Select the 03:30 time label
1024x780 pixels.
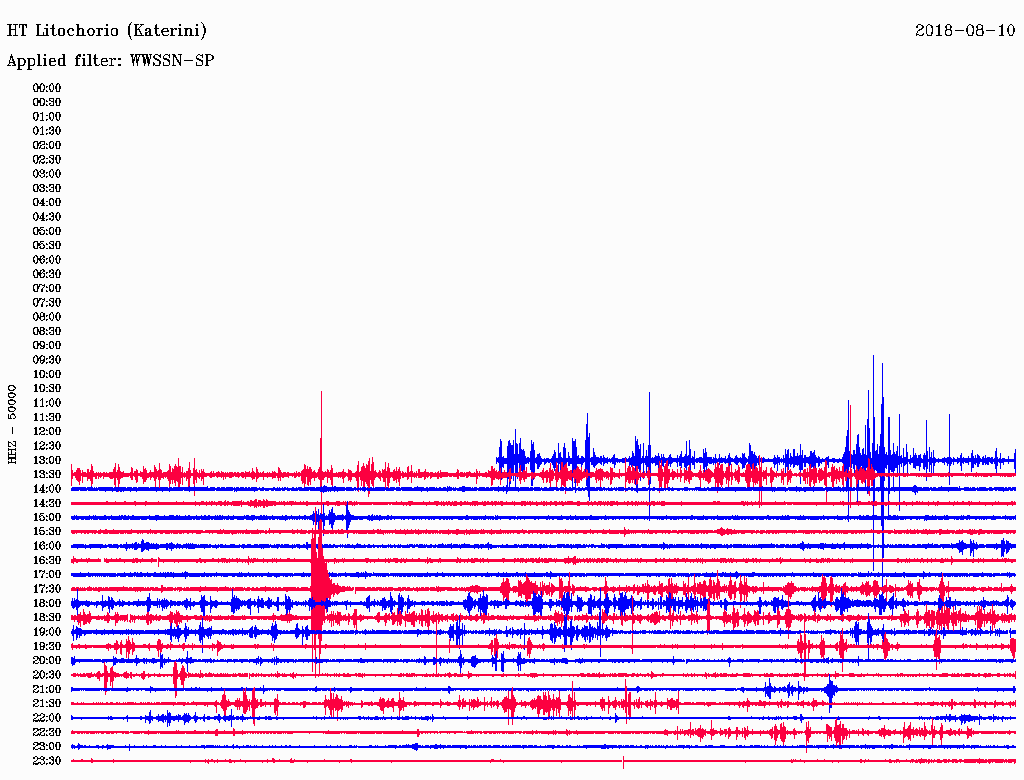pyautogui.click(x=47, y=189)
